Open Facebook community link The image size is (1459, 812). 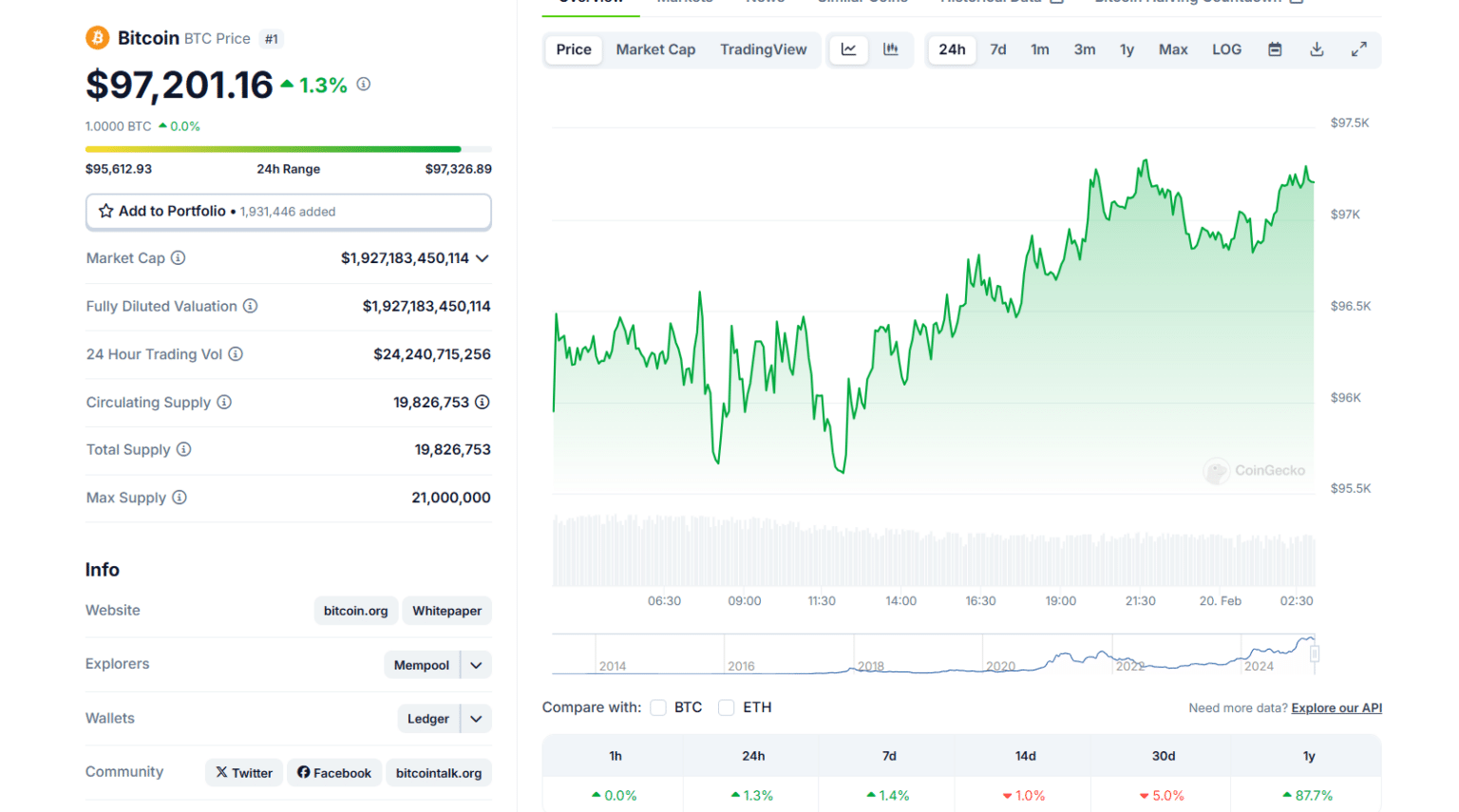334,772
